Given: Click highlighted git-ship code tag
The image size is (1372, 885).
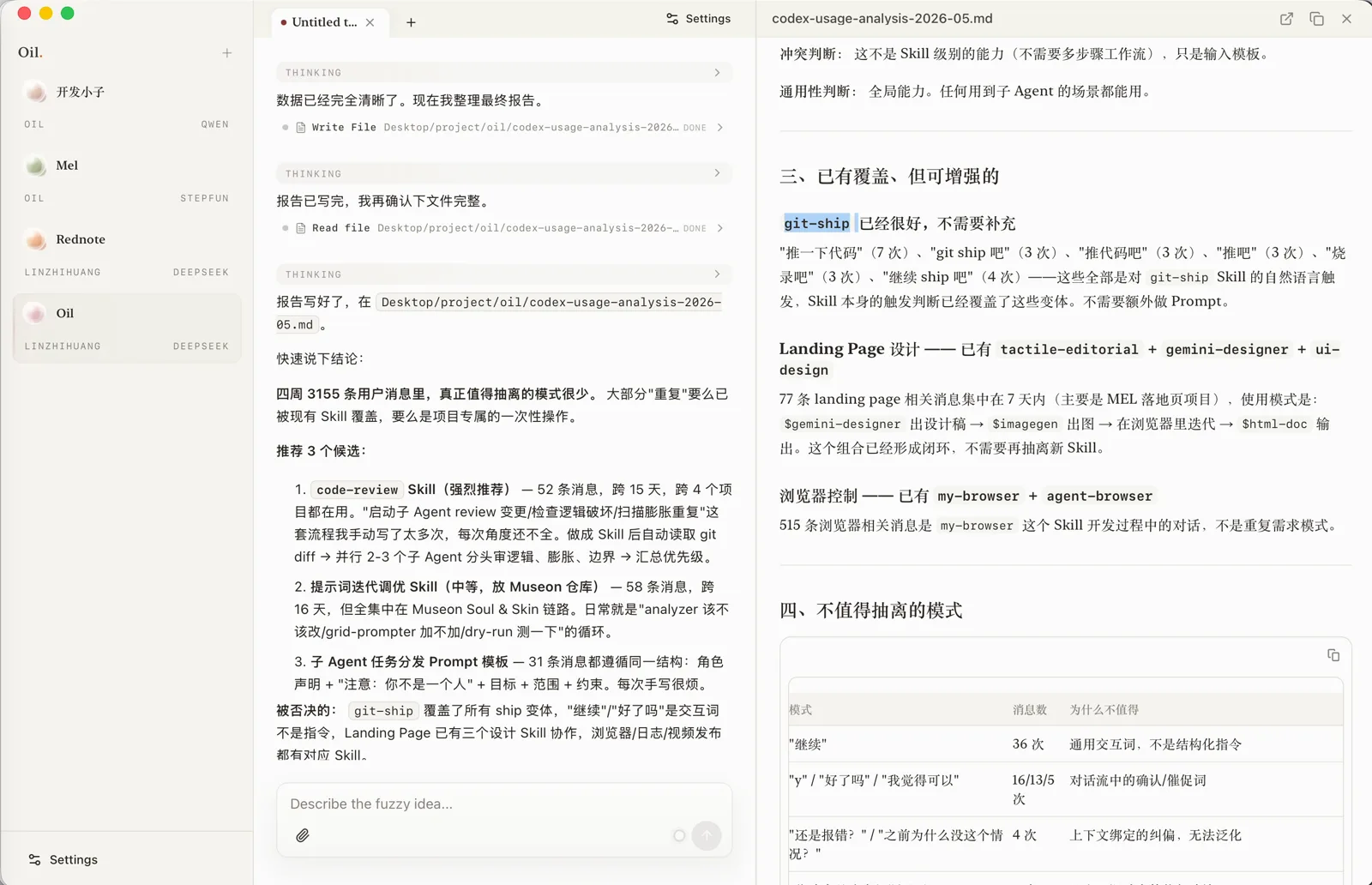Looking at the screenshot, I should tap(816, 223).
